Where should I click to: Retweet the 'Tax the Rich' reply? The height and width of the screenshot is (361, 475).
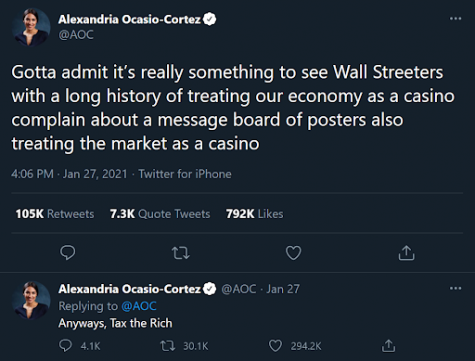pos(168,346)
